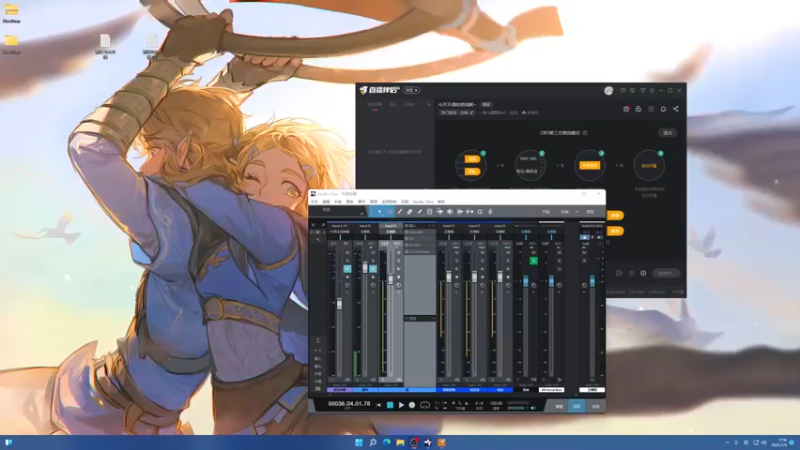Click the first channel volume fader
Image resolution: width=800 pixels, height=450 pixels.
point(339,304)
